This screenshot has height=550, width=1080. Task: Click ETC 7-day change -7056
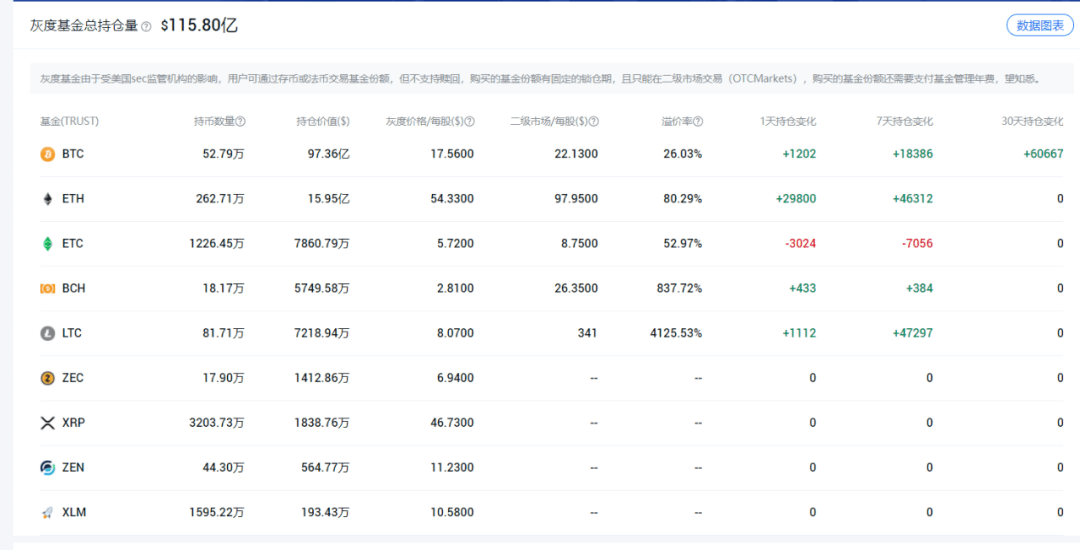[916, 243]
